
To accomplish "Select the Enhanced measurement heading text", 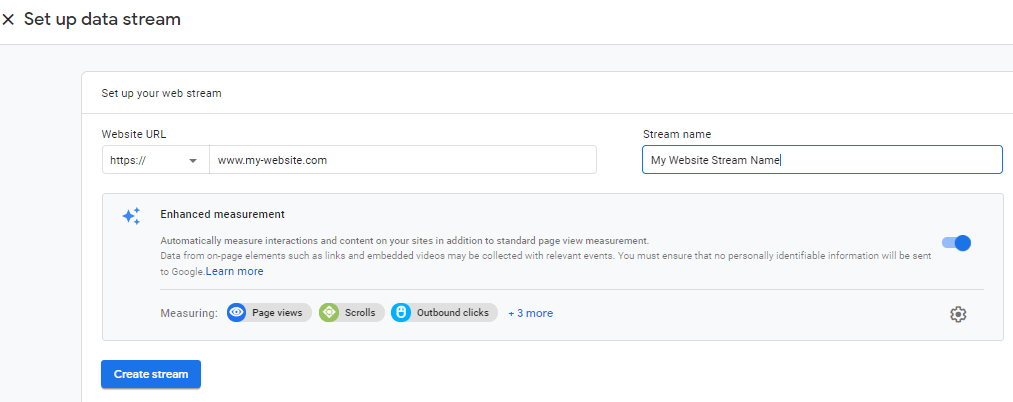I will 222,214.
